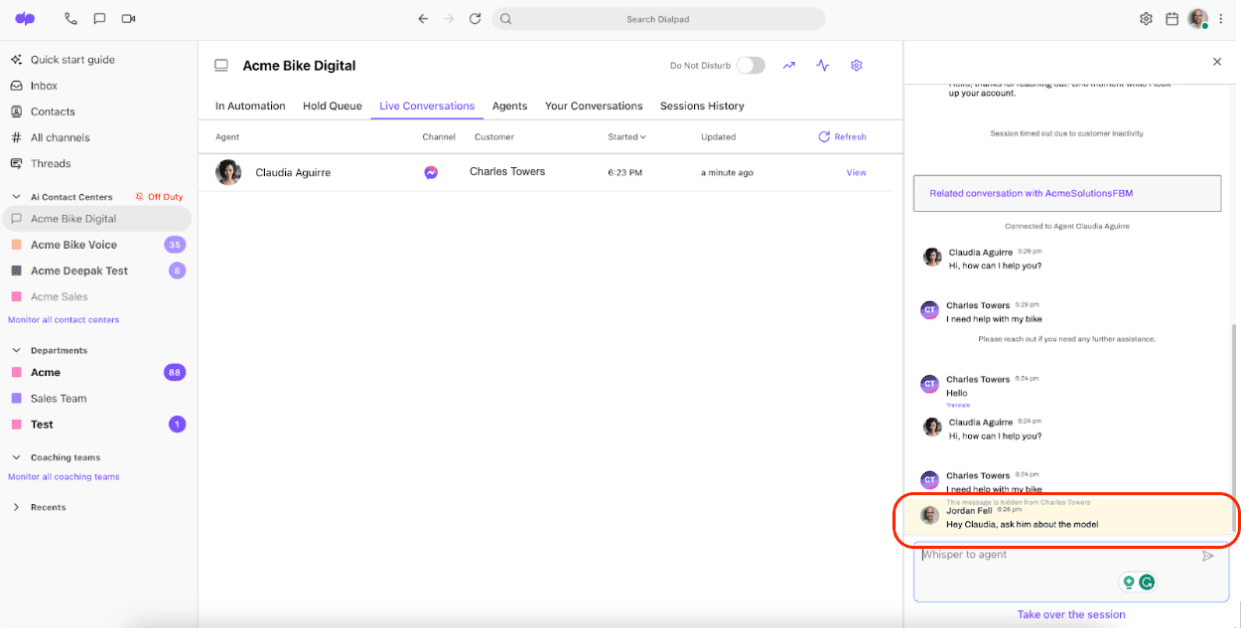Image resolution: width=1241 pixels, height=628 pixels.
Task: Refresh the live conversations list
Action: [x=842, y=137]
